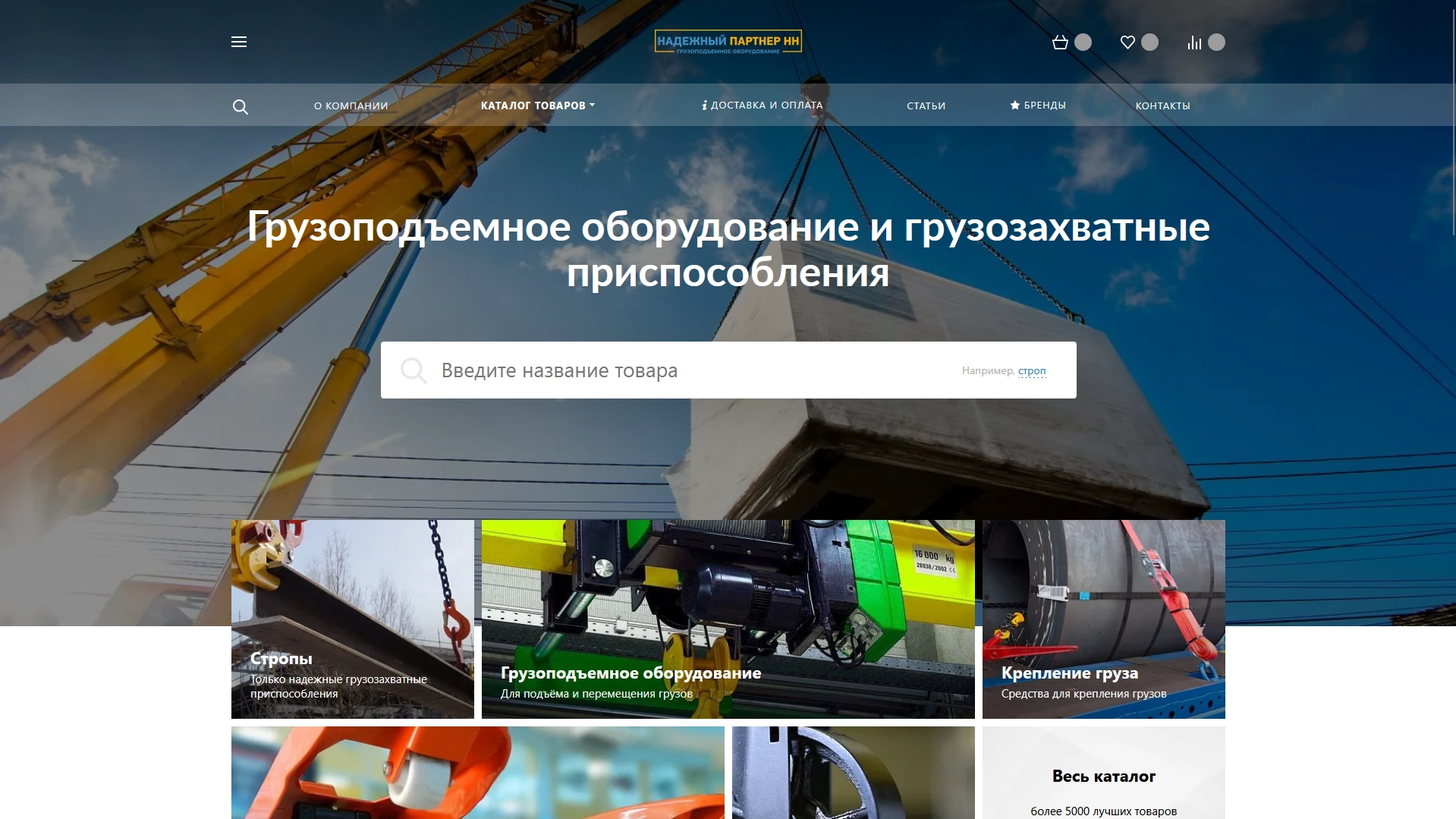Open the Крепление груза category card

pyautogui.click(x=1104, y=619)
